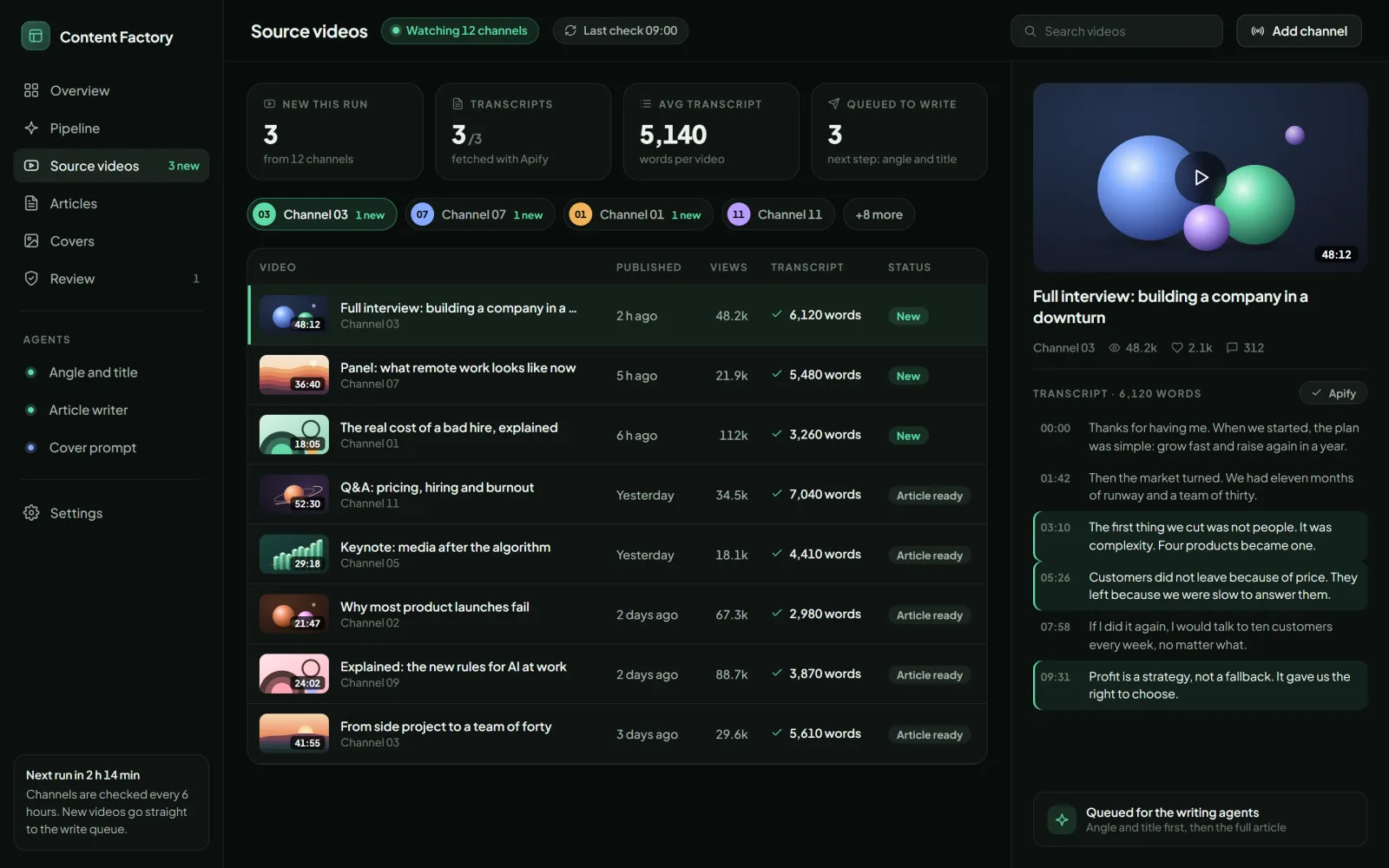Screen dimensions: 1389x868
Task: Click the Covers image icon
Action: 31,240
